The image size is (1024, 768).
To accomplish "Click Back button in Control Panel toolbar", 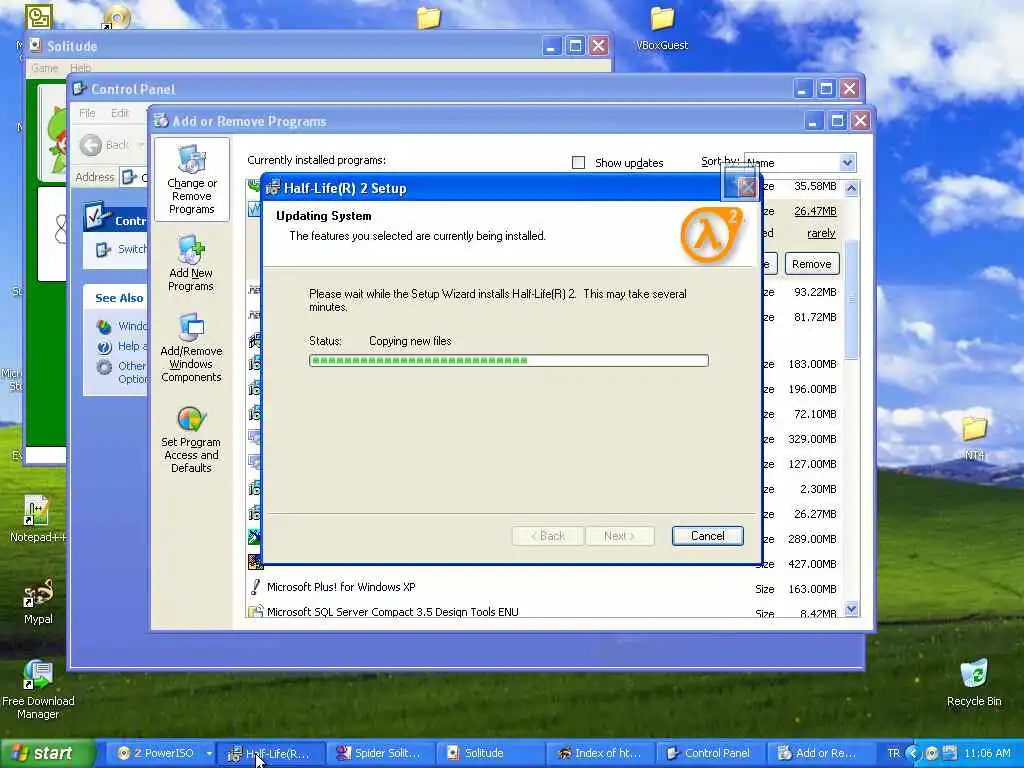I will pyautogui.click(x=104, y=144).
